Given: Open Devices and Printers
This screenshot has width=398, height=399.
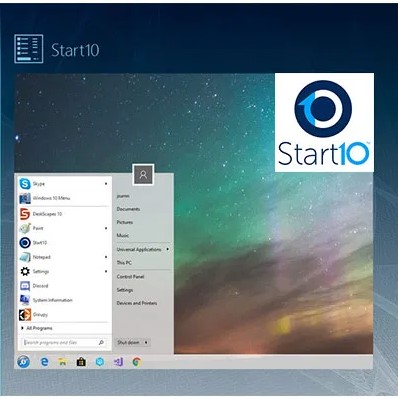Looking at the screenshot, I should (x=137, y=303).
